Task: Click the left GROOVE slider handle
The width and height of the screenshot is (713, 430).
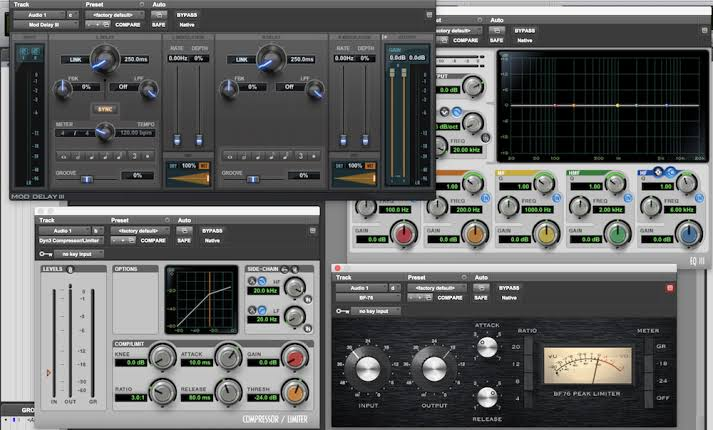Action: 86,179
